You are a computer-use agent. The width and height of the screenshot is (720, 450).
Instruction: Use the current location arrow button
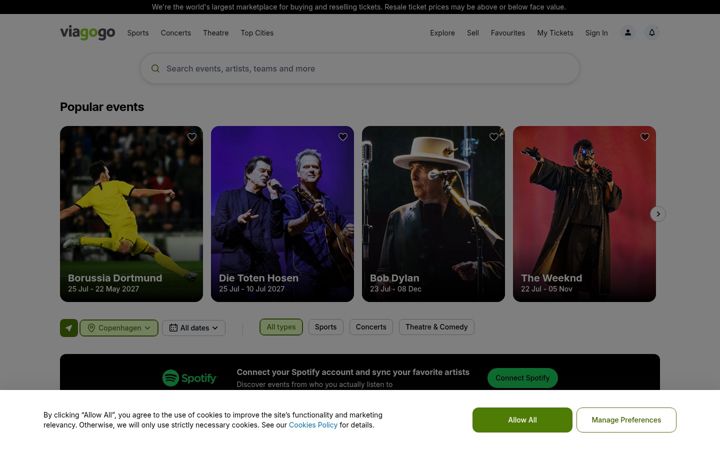(69, 328)
